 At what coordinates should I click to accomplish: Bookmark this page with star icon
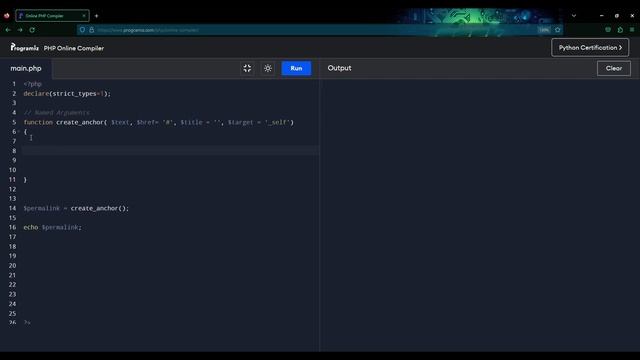tap(558, 30)
